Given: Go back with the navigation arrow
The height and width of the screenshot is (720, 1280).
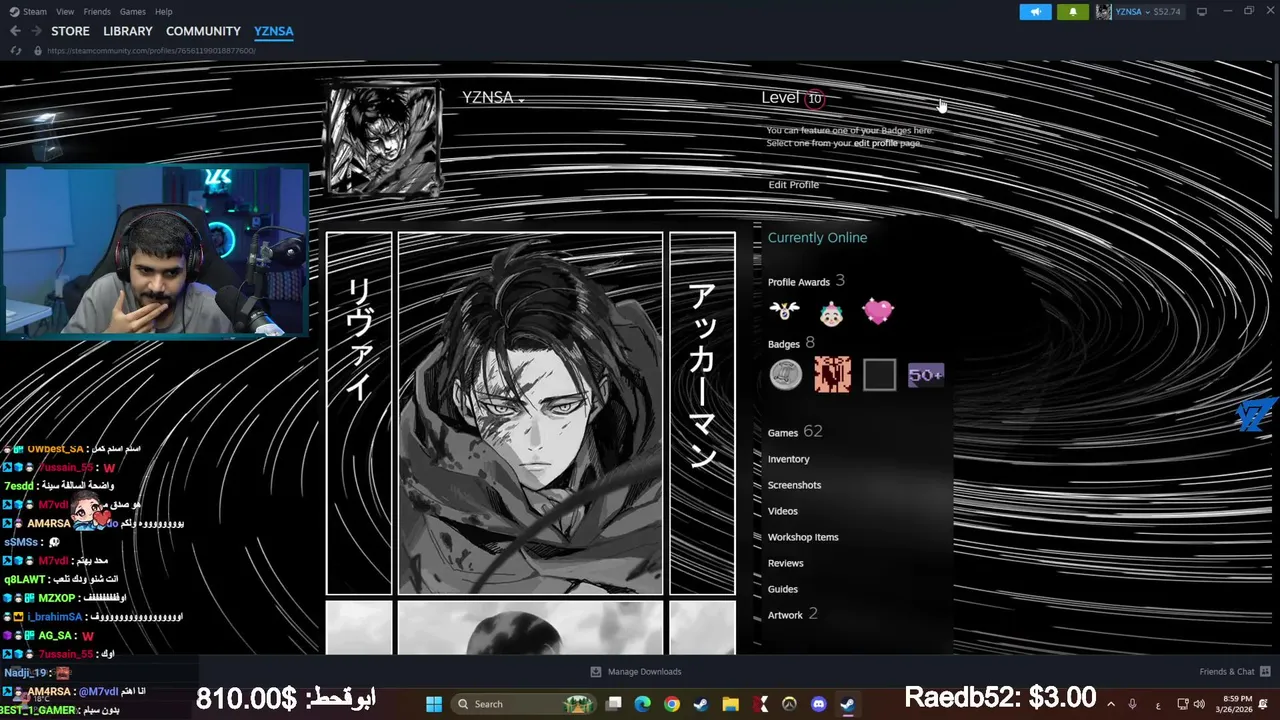Looking at the screenshot, I should [15, 31].
